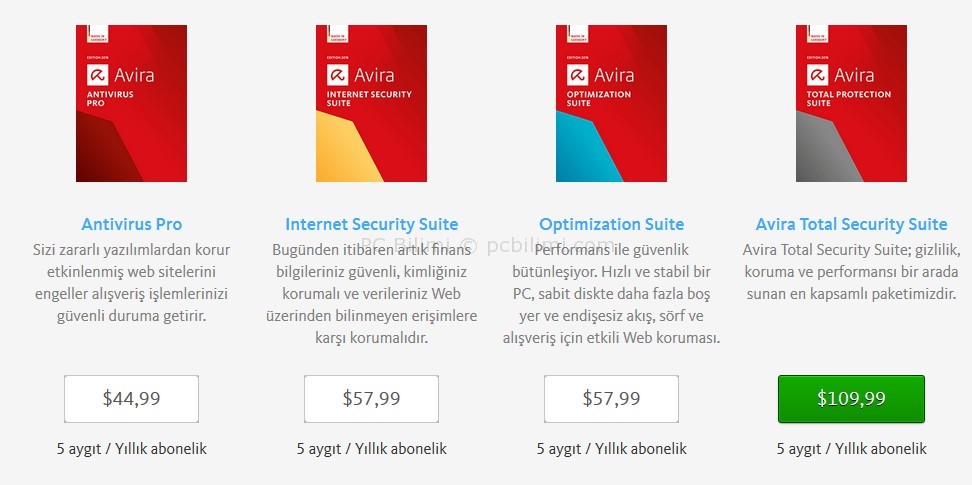The width and height of the screenshot is (972, 485).
Task: Open the Antivirus Pro title link
Action: [132, 224]
